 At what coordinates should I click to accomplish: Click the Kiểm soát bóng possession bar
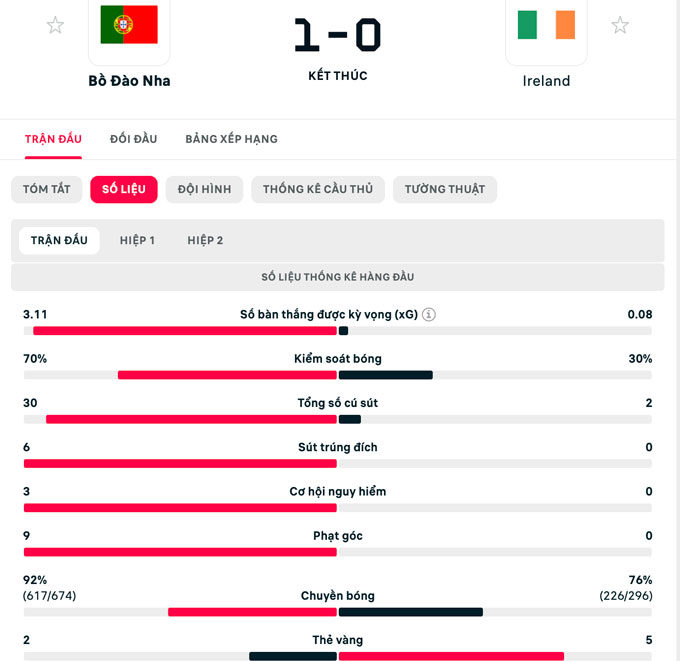[338, 375]
